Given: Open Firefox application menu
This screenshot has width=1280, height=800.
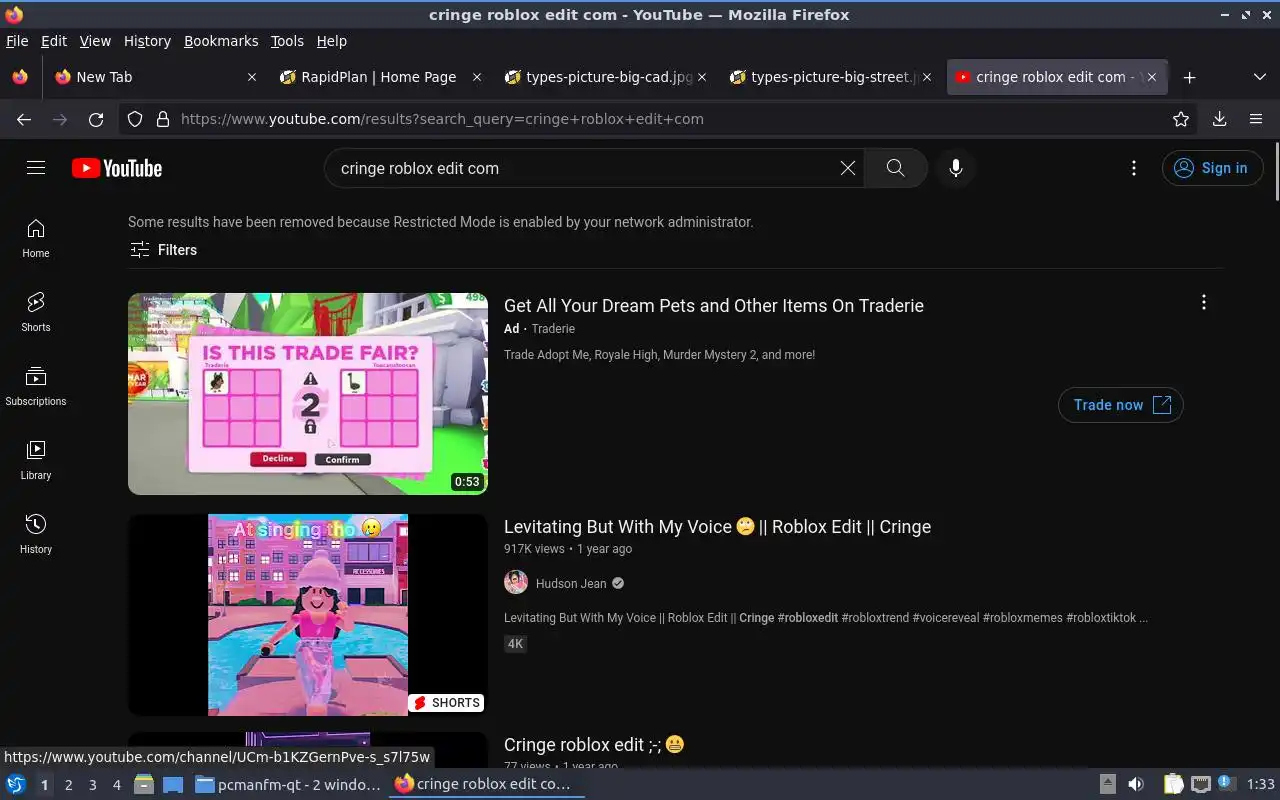Looking at the screenshot, I should (x=1256, y=119).
